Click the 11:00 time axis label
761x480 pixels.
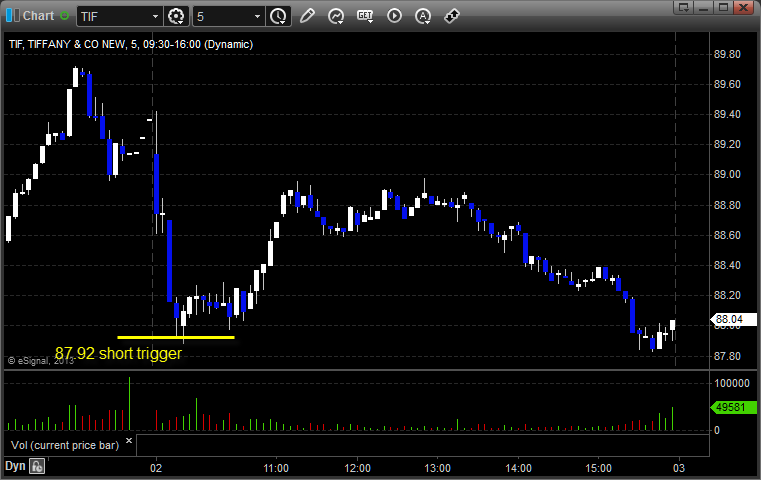tap(276, 468)
